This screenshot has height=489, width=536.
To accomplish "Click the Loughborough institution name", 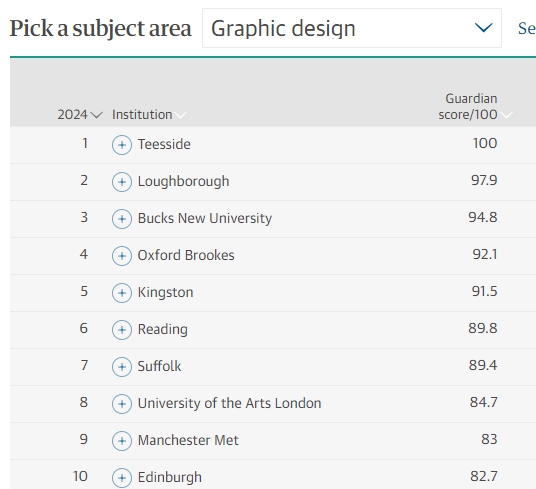I will 183,181.
